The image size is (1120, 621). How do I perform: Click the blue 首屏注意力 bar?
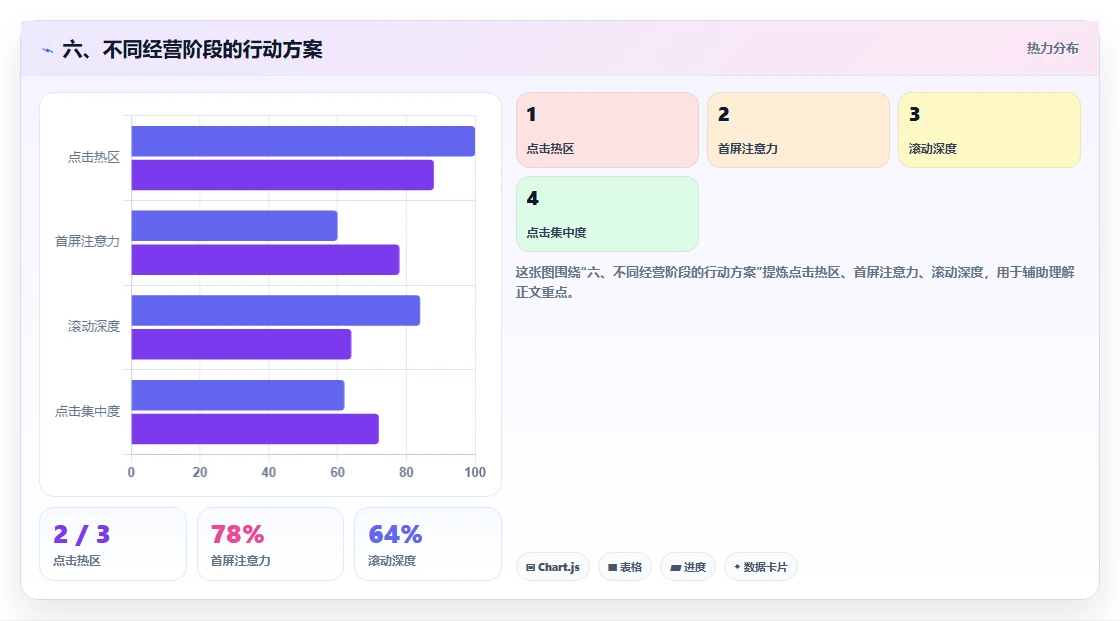click(x=234, y=226)
